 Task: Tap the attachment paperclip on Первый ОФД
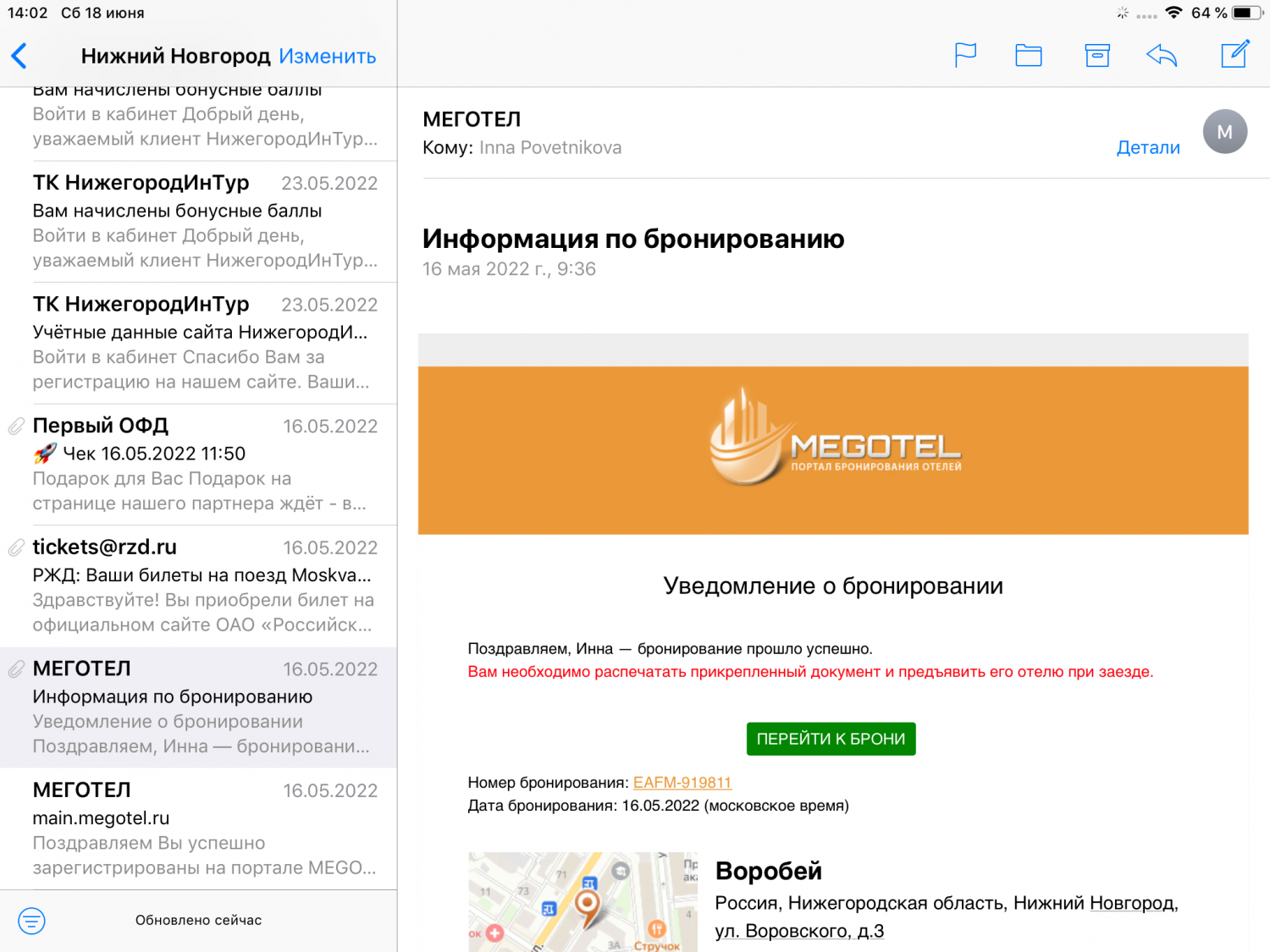[16, 426]
